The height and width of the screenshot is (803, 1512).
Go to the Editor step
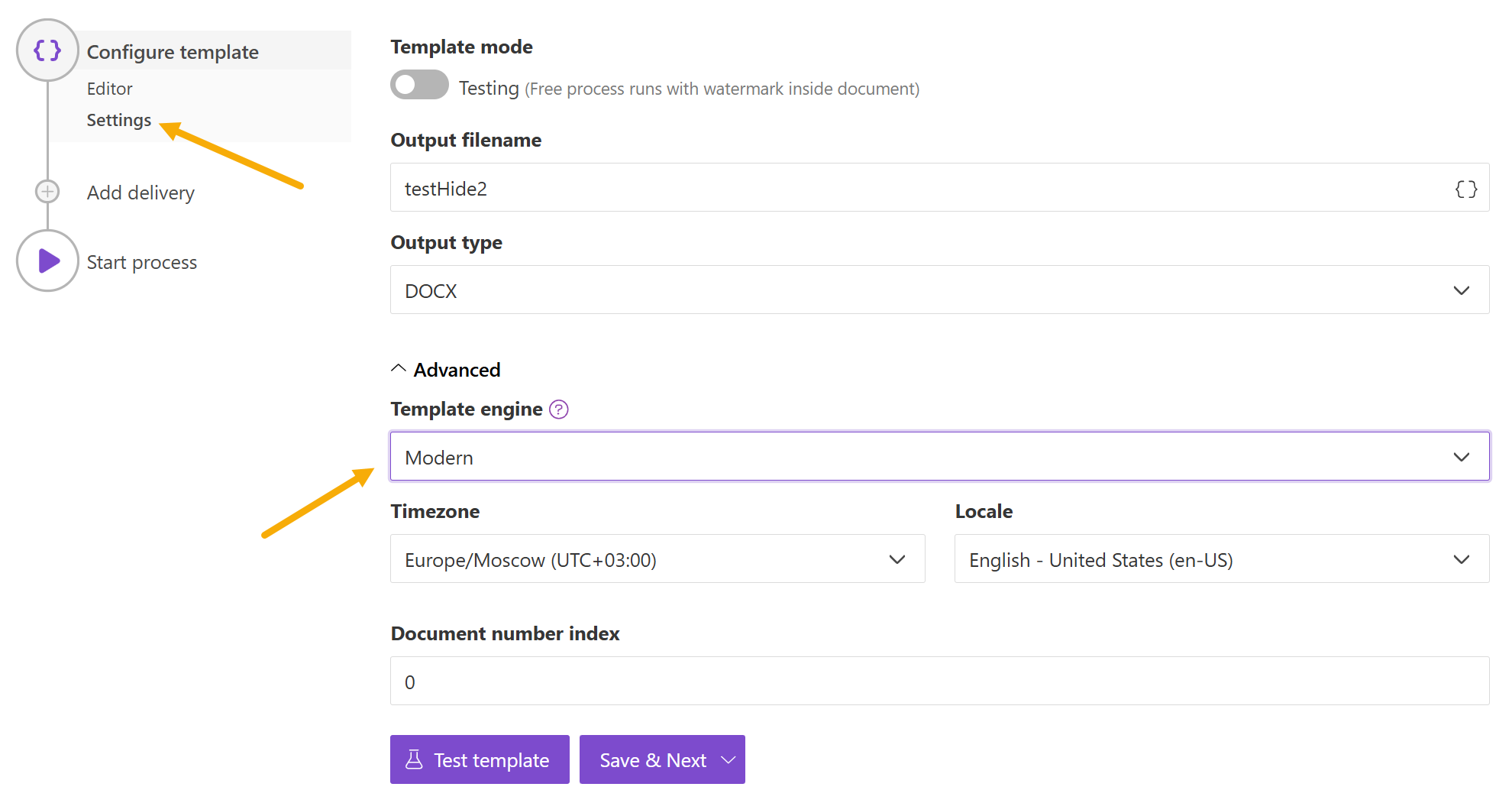(110, 89)
